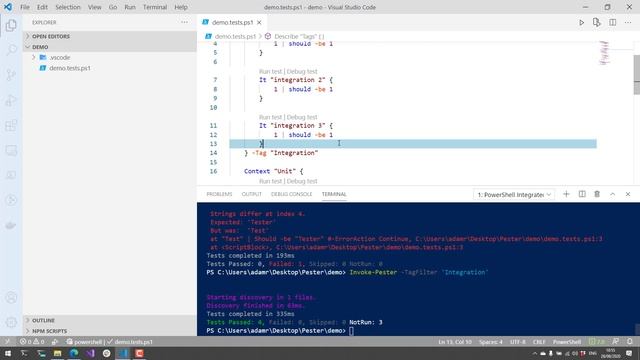Screen dimensions: 640x360
Task: Open editor More Actions ellipsis
Action: 628,22
